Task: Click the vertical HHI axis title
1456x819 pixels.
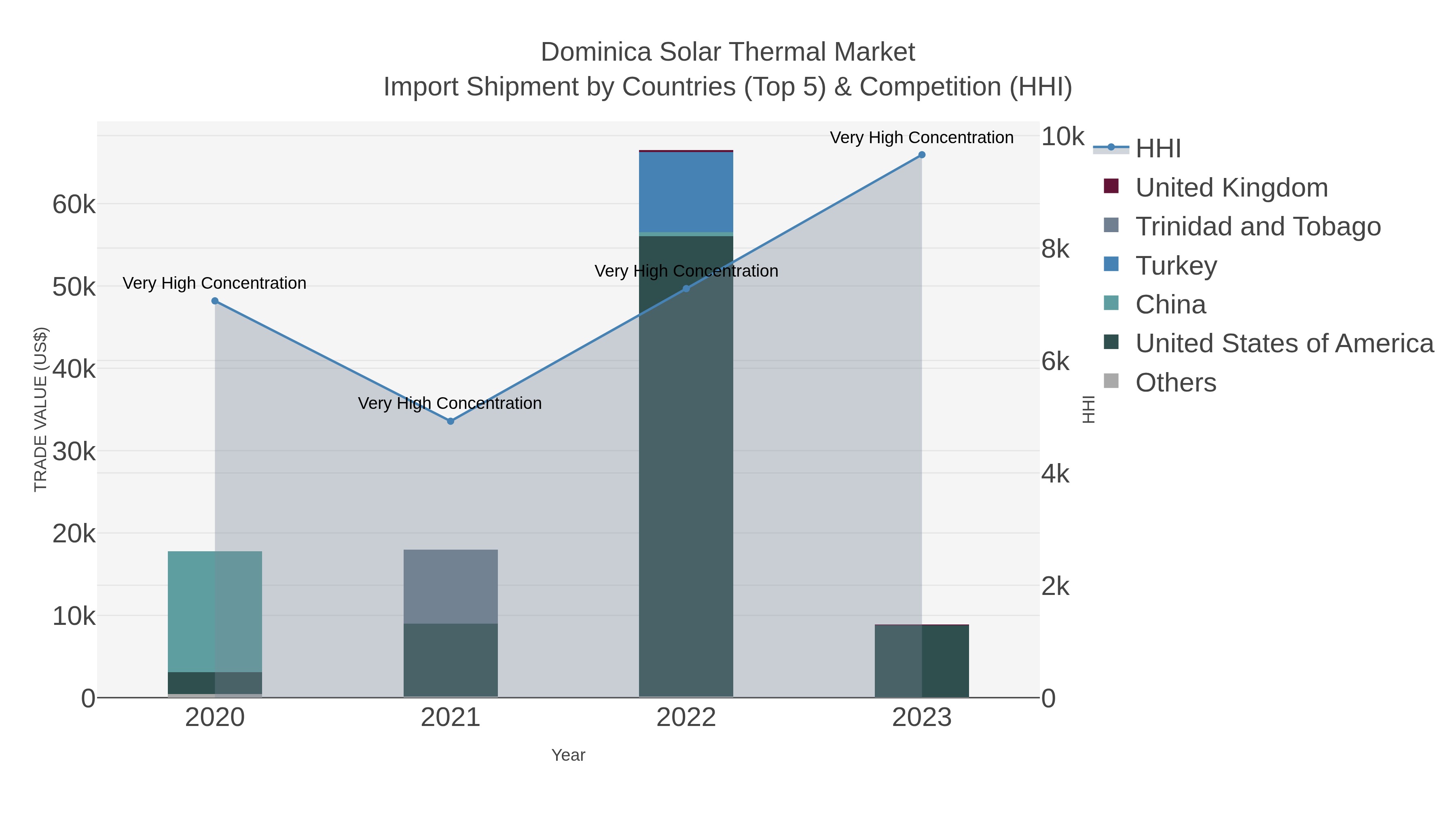Action: click(1088, 409)
